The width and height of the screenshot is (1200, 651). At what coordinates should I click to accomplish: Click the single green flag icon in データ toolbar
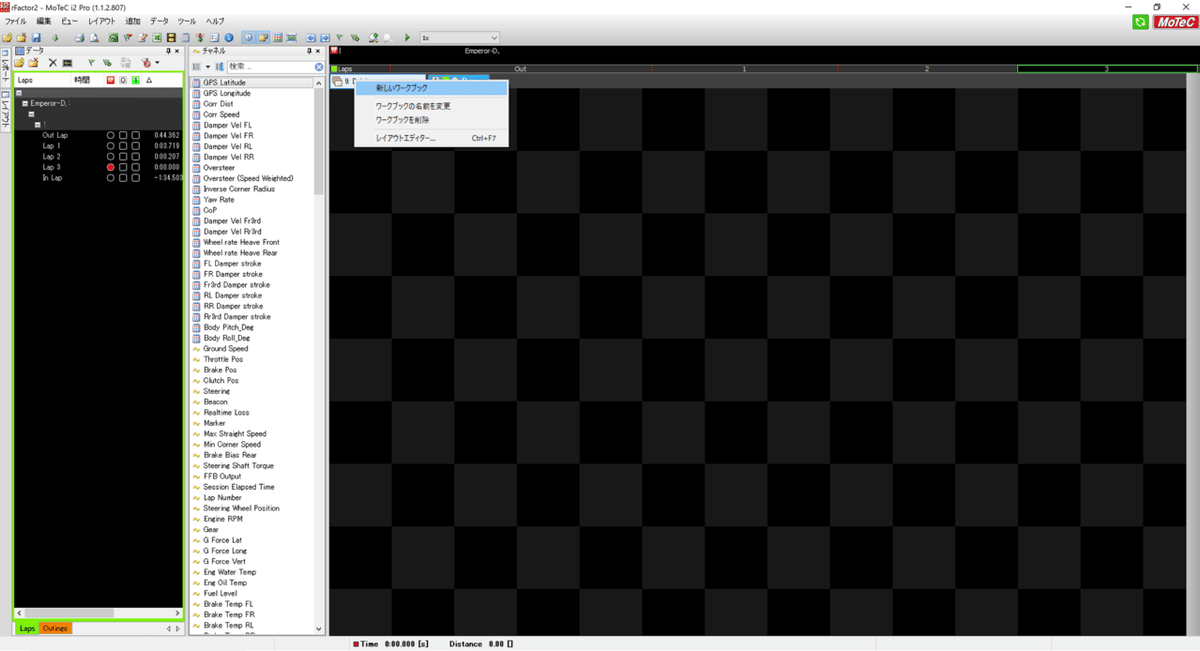point(91,62)
